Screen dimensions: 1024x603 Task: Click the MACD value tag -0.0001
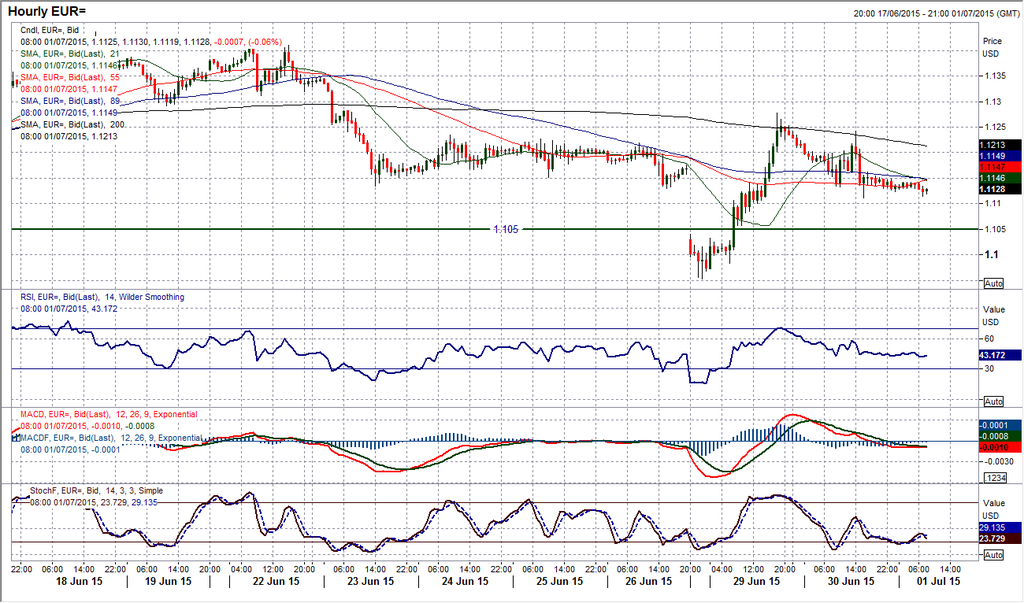pos(999,425)
